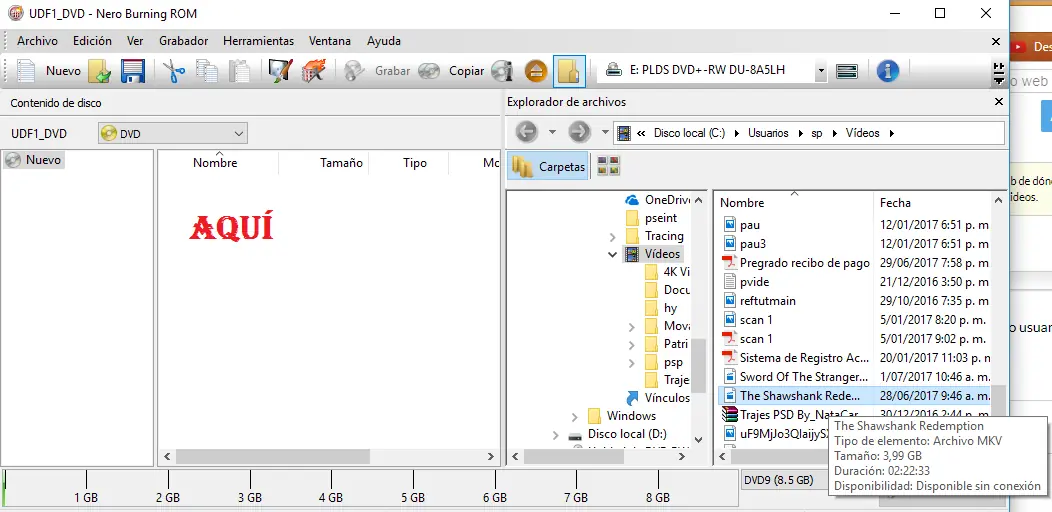The width and height of the screenshot is (1052, 512).
Task: Open the cover designer icon with pencil
Action: 279,70
